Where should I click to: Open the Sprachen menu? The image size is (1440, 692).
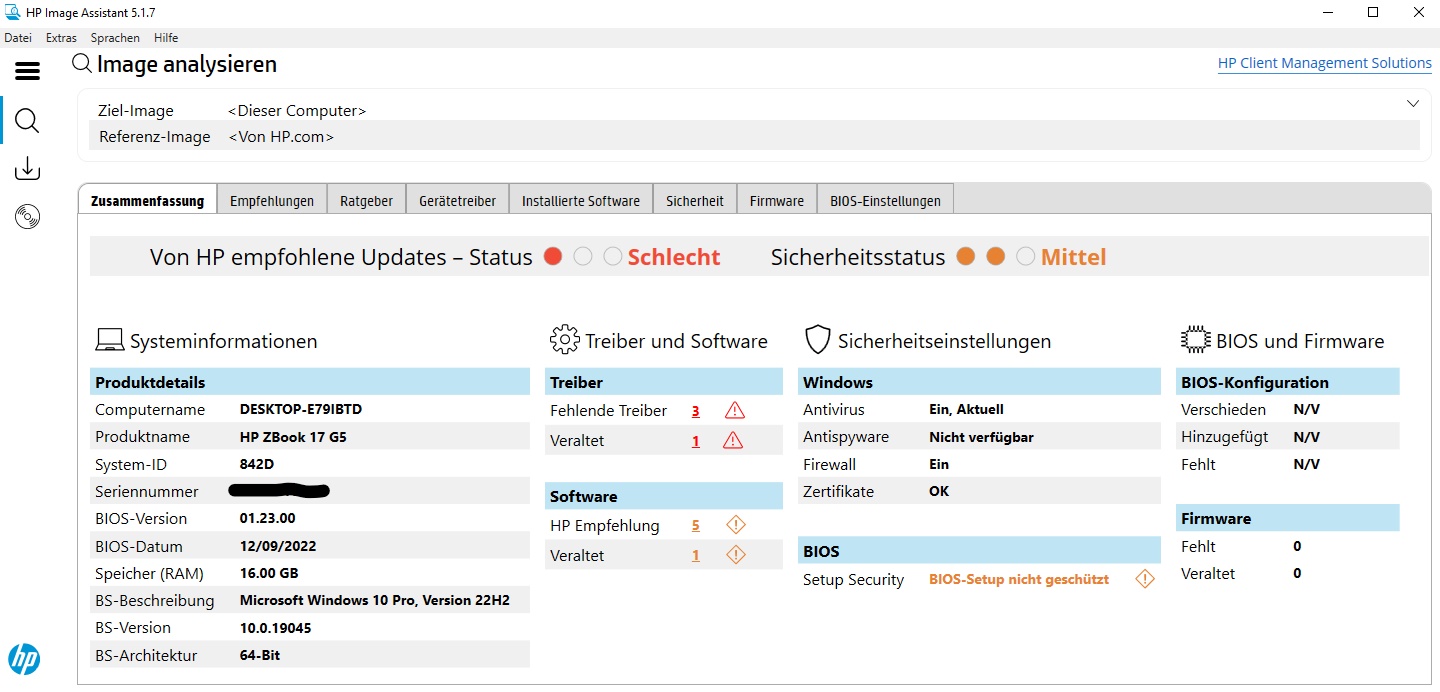pos(115,38)
